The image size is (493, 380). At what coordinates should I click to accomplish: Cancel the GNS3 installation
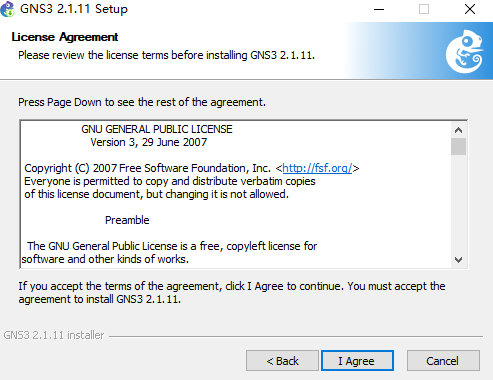(443, 361)
